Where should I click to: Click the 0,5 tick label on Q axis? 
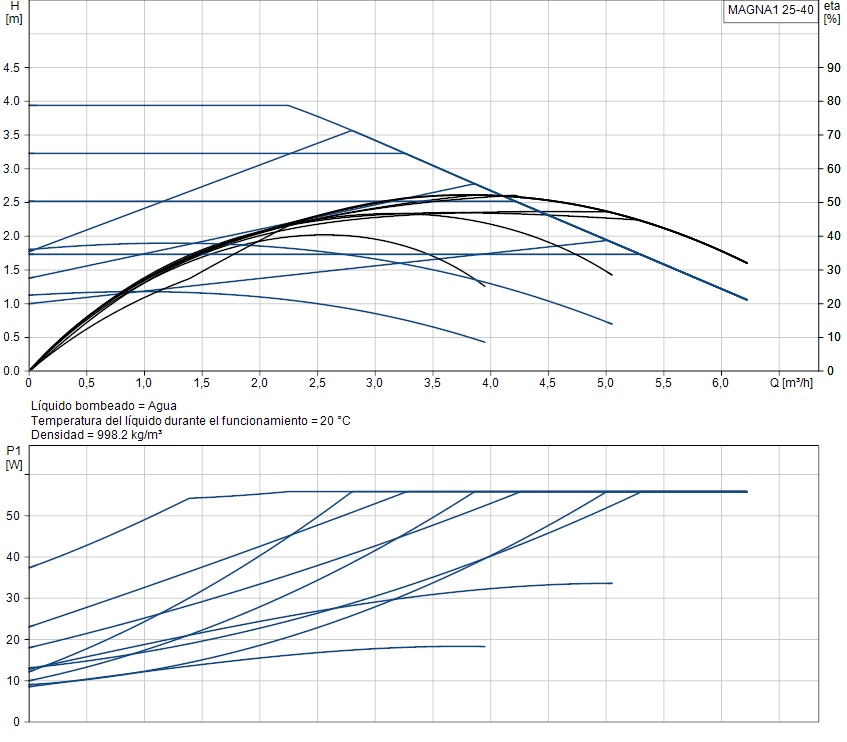coord(86,383)
